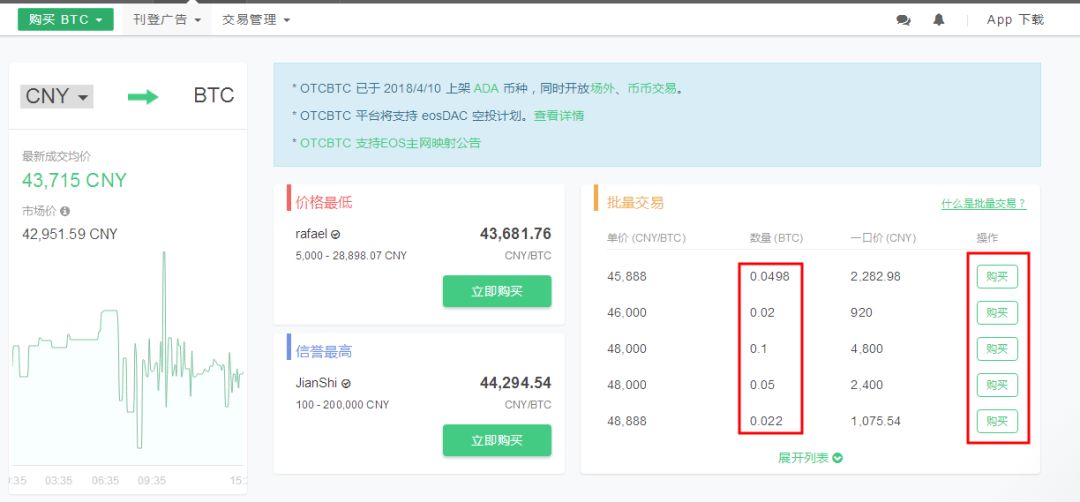Click 立即购买 for JianShi's offer
This screenshot has height=502, width=1080.
coord(497,440)
